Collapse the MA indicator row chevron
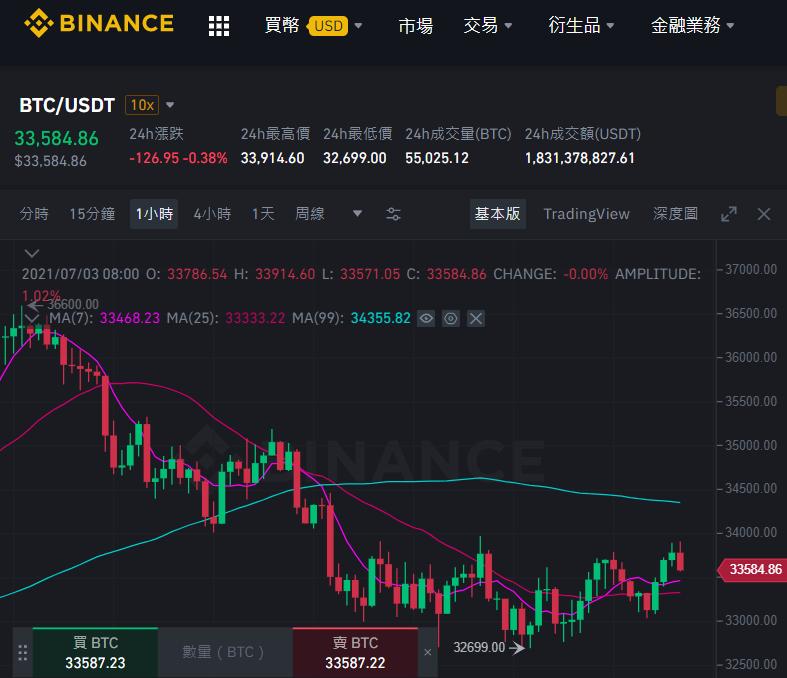The height and width of the screenshot is (678, 787). coord(32,318)
